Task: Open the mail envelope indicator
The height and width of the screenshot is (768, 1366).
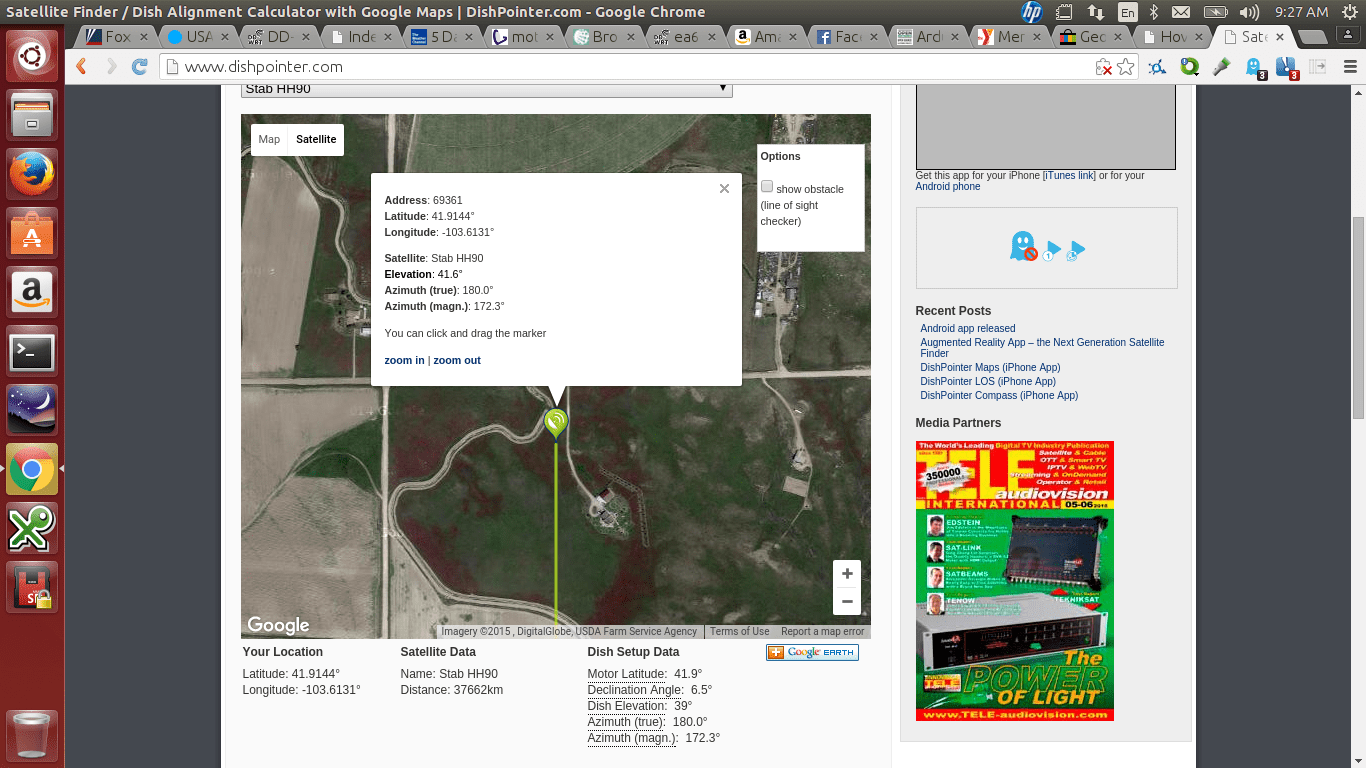Action: [x=1182, y=12]
